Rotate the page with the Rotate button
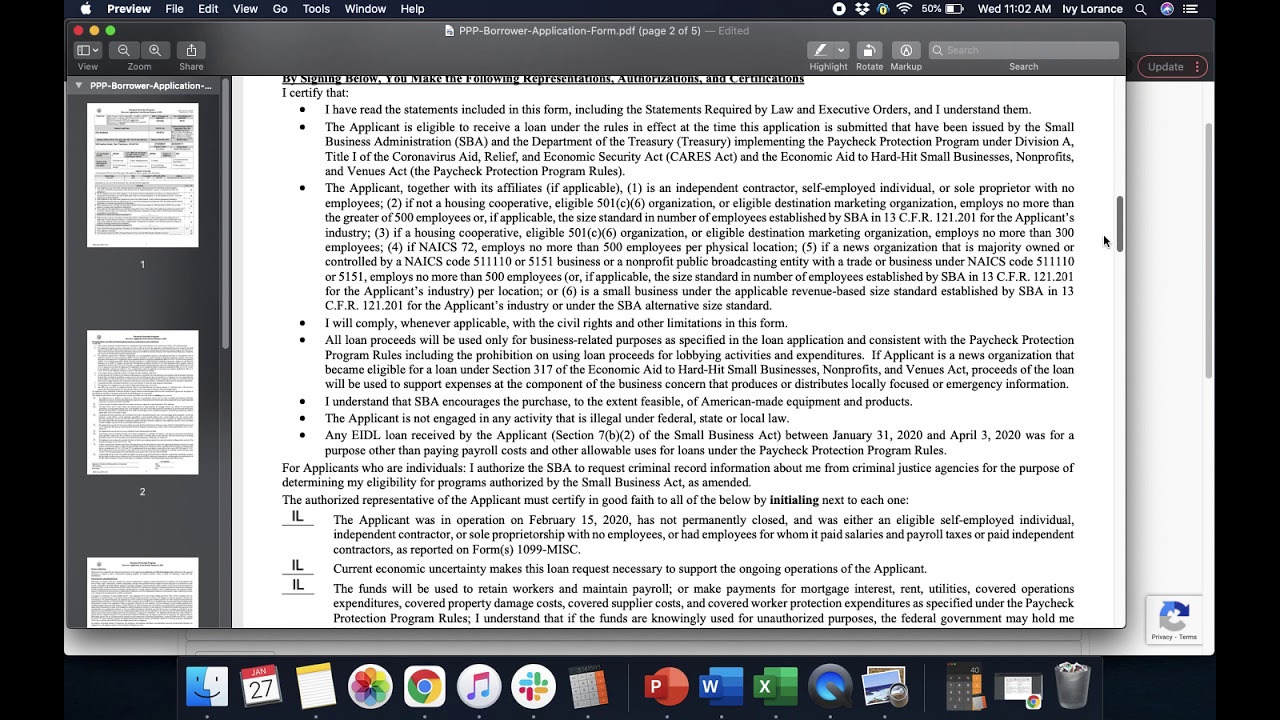This screenshot has height=720, width=1280. coord(869,50)
